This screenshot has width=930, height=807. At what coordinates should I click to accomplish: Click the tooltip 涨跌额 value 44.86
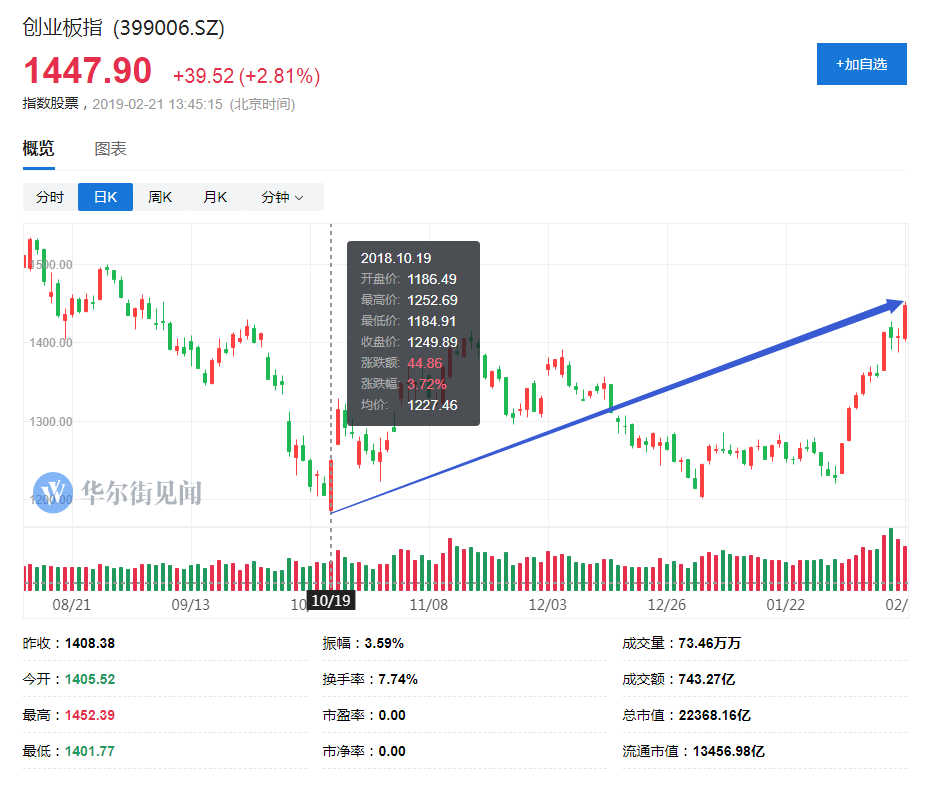click(425, 363)
